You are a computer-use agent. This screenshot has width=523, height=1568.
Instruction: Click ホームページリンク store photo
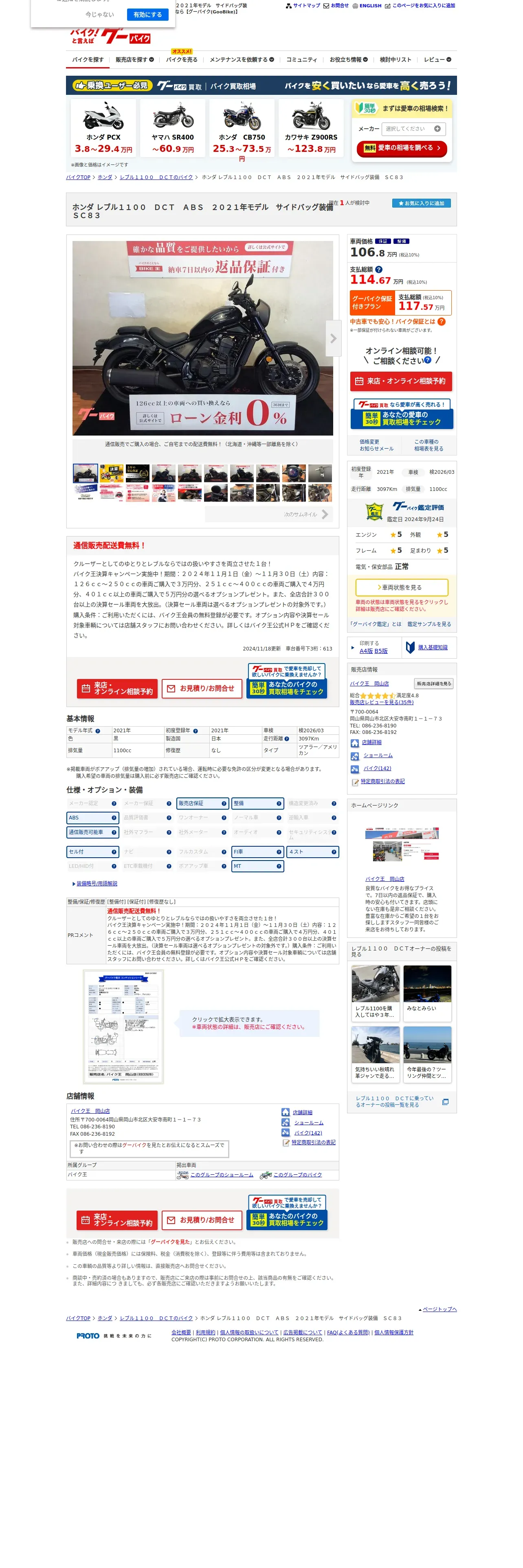[x=401, y=844]
